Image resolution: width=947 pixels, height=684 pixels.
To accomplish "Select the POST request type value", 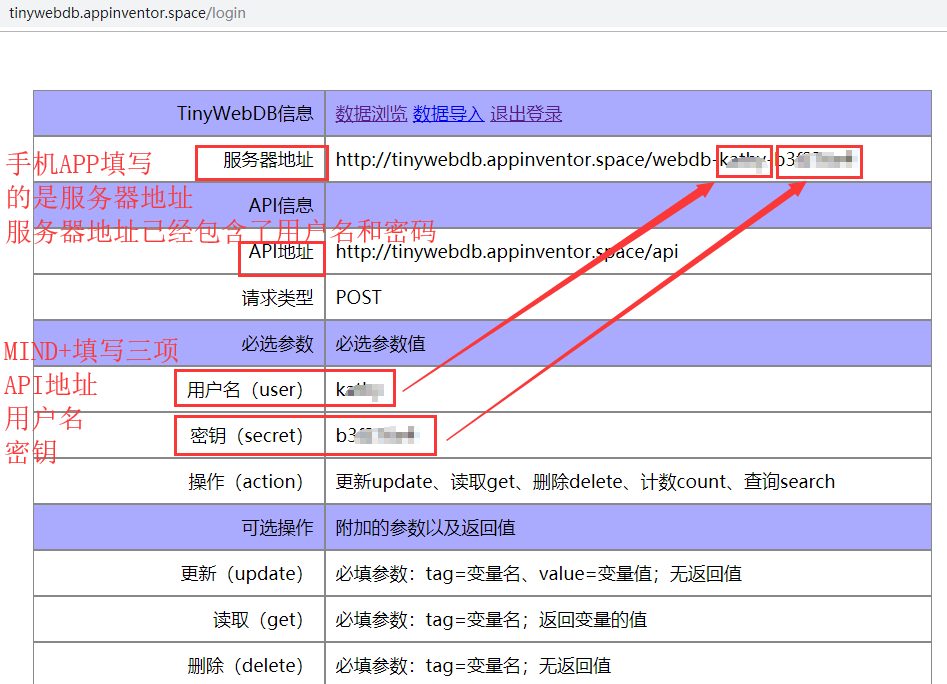I will tap(358, 298).
